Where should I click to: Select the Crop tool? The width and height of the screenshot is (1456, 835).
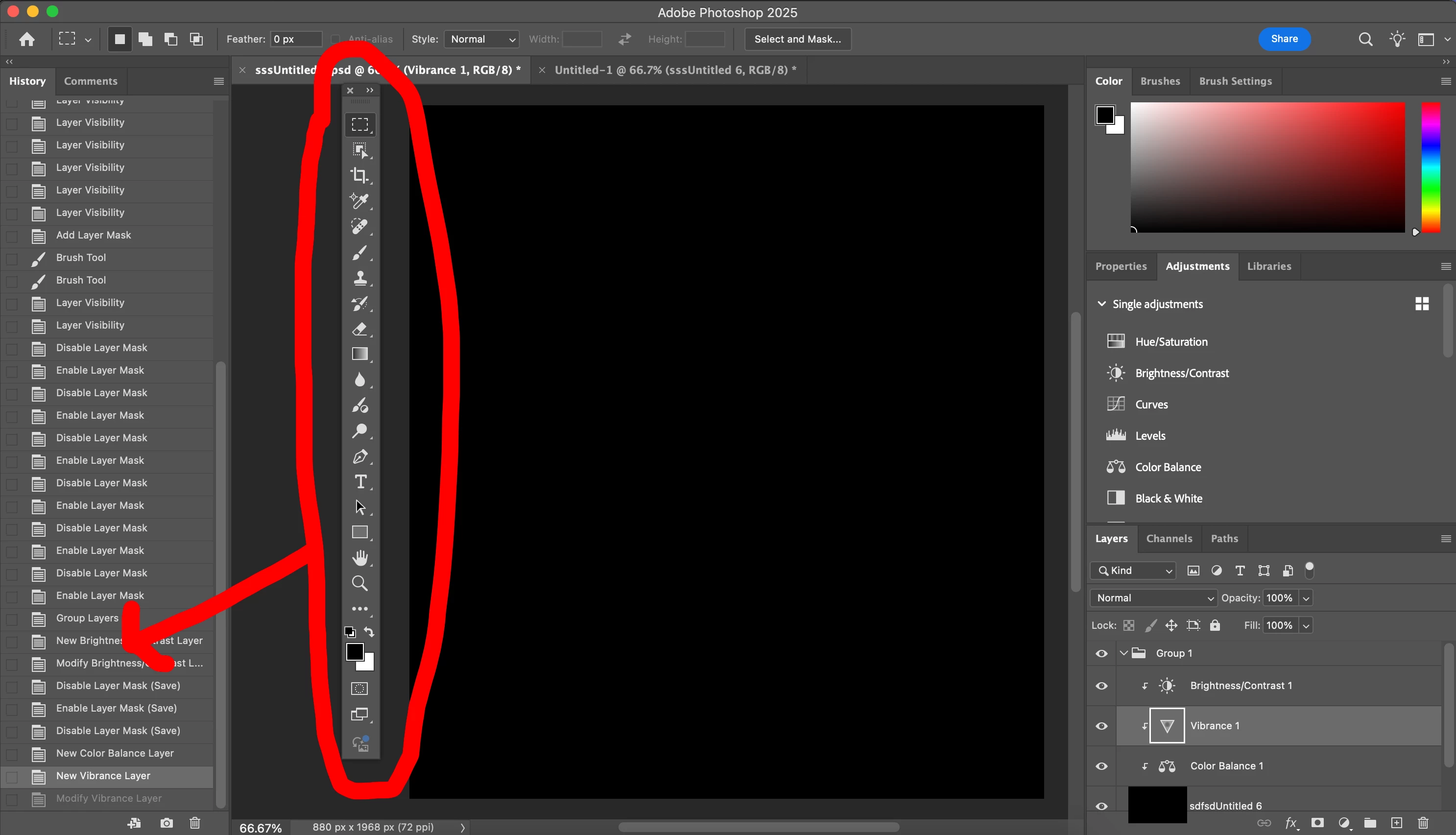click(359, 175)
